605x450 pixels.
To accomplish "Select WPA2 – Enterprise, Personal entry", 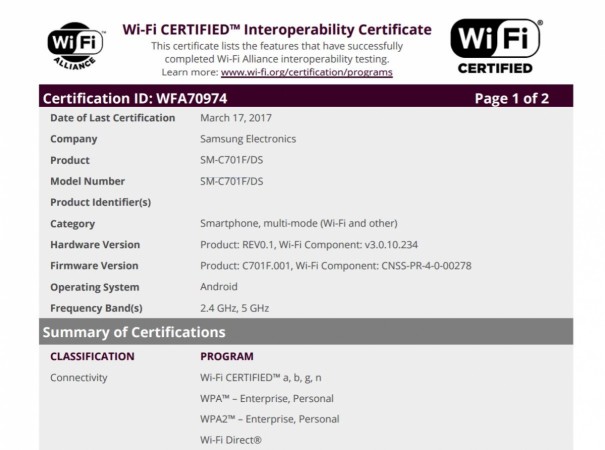I will pyautogui.click(x=270, y=419).
